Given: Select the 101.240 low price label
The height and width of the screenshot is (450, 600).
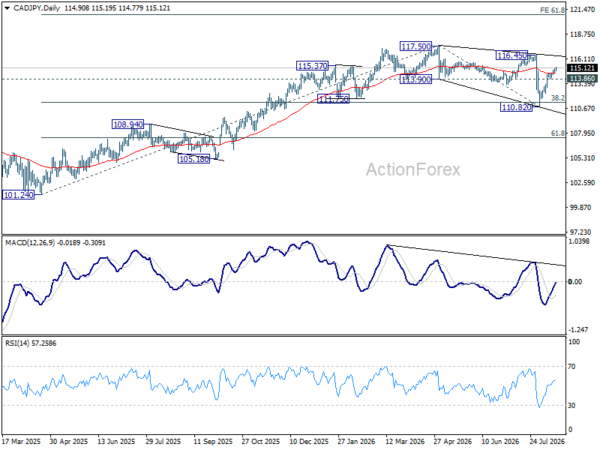Looking at the screenshot, I should point(18,195).
